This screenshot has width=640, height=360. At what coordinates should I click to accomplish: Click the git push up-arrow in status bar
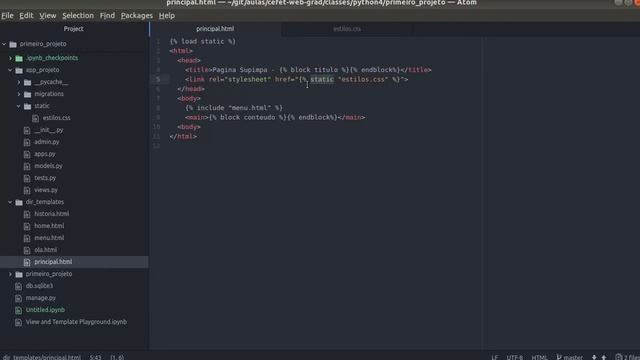pyautogui.click(x=604, y=357)
